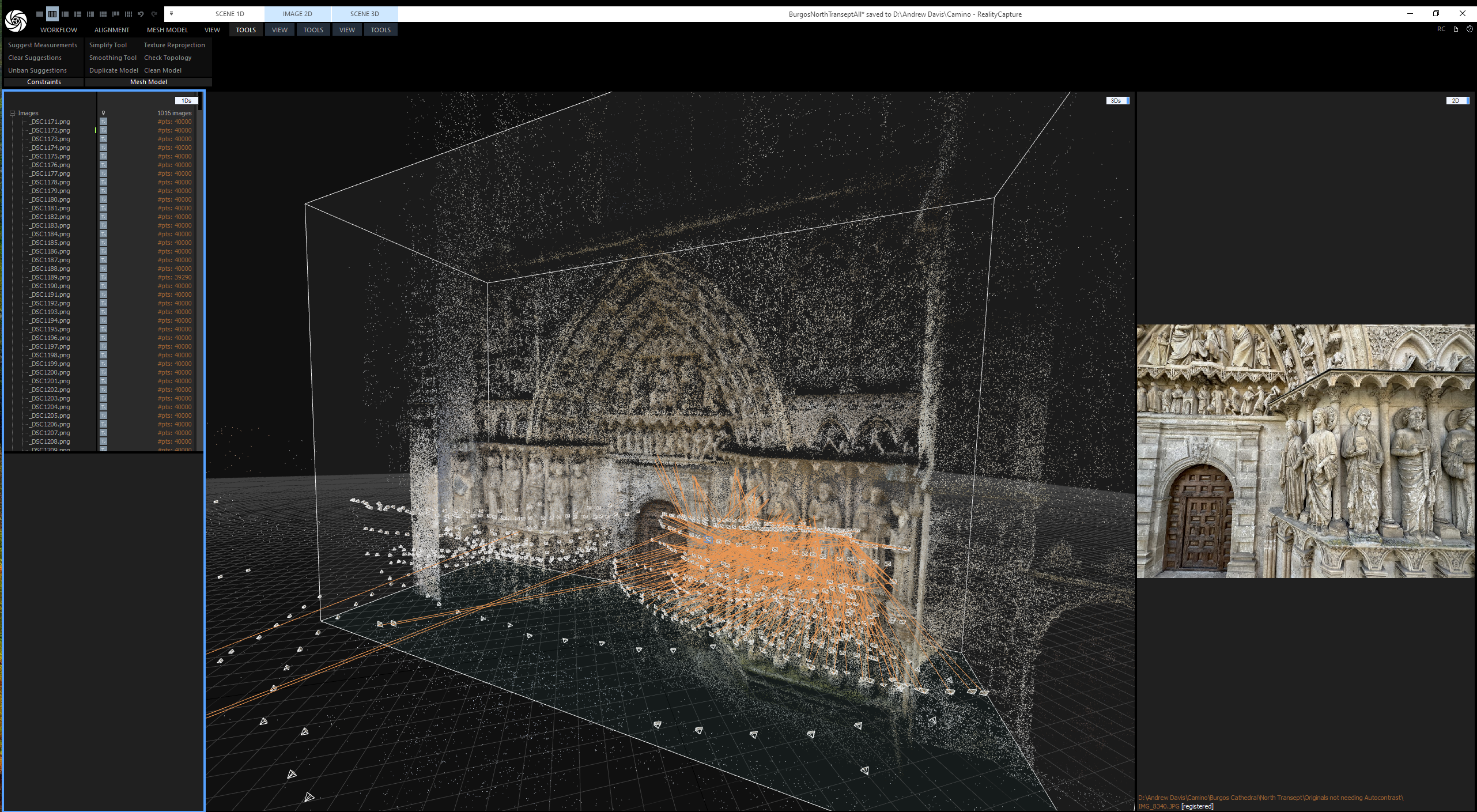Click the redo arrow icon

coord(154,14)
